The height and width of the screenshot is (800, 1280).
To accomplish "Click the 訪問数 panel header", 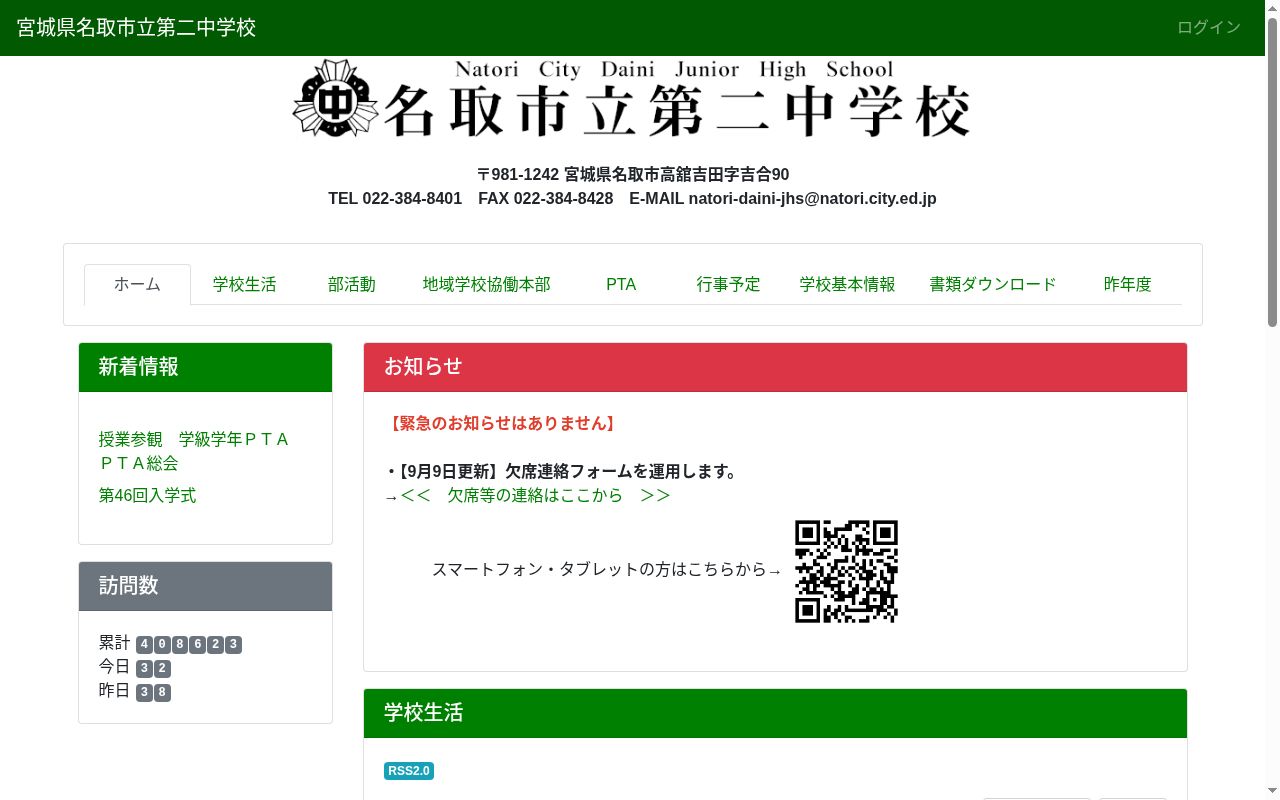I will 205,586.
